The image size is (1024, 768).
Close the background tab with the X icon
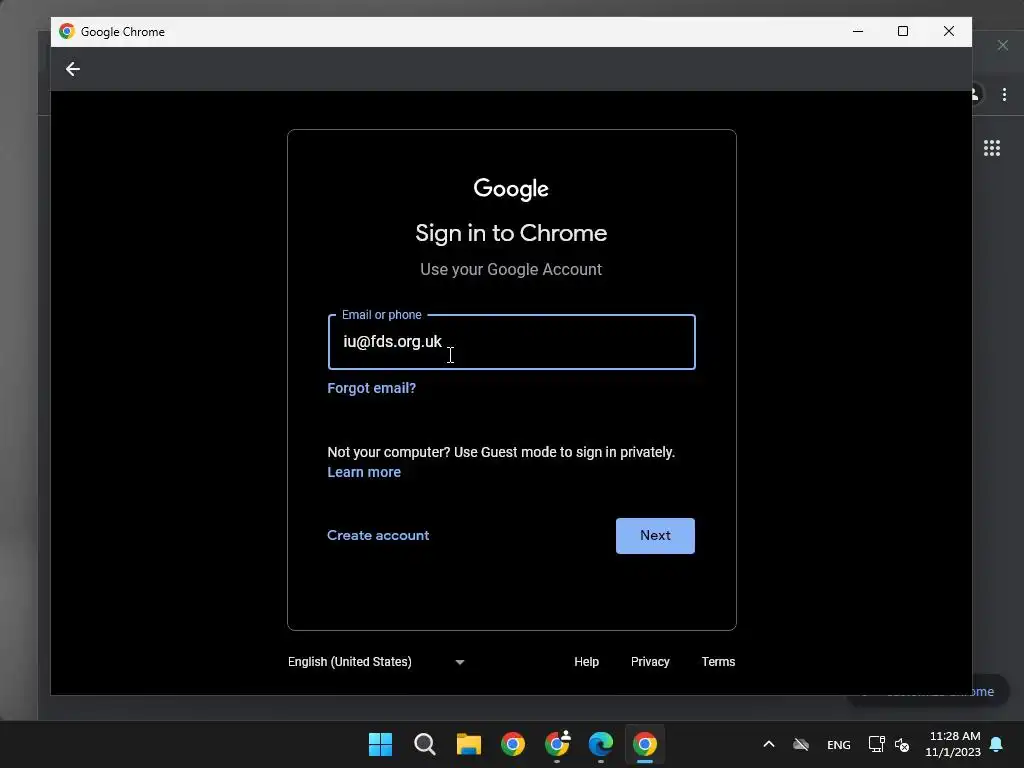point(1002,45)
